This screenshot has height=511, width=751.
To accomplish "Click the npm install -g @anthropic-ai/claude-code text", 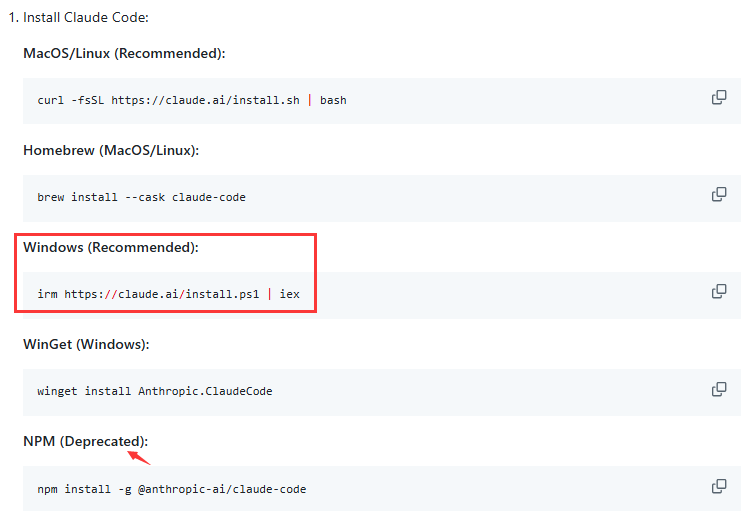I will pos(172,489).
